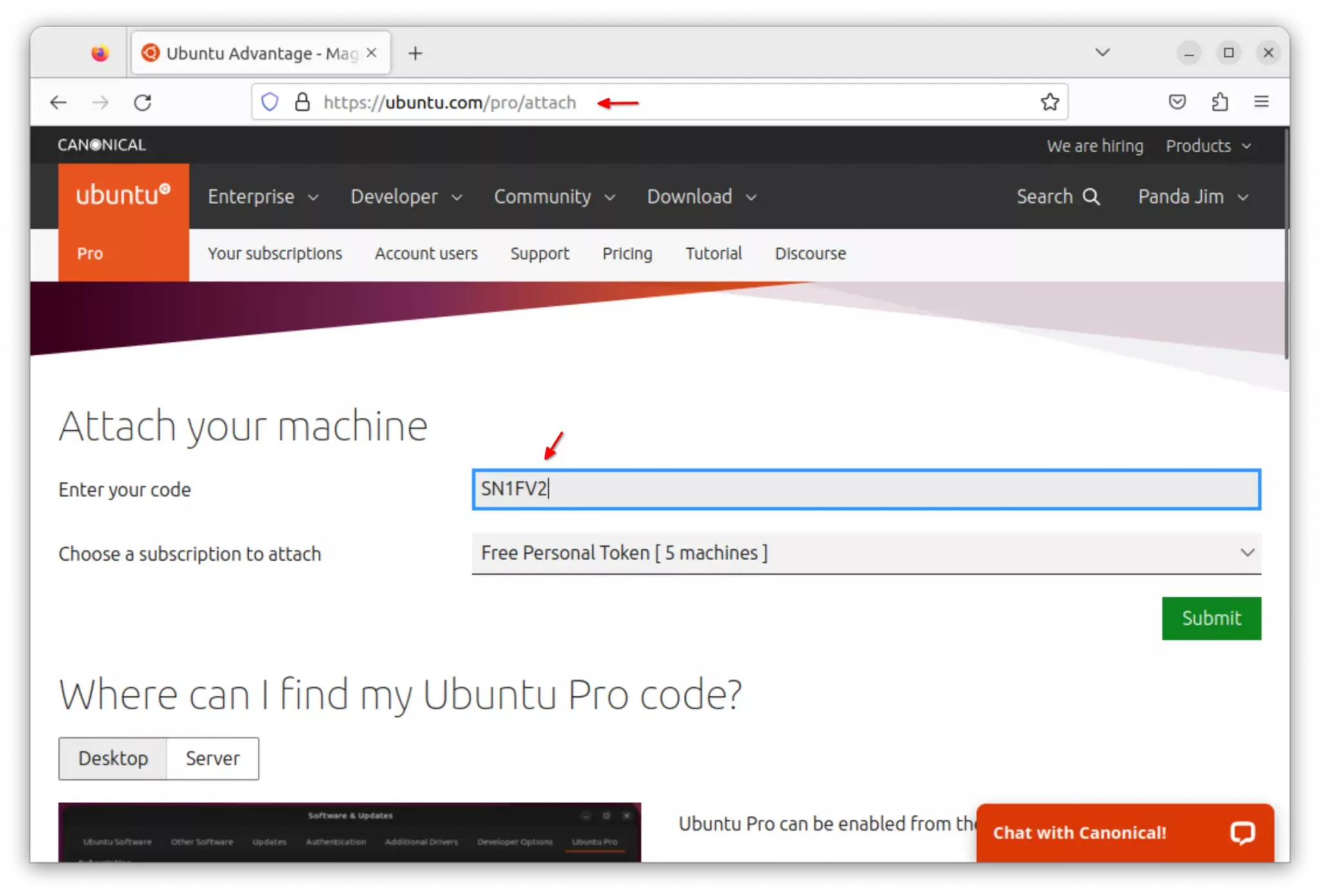Open the Firefox extensions puzzle icon
Screen dimensions: 1320x896
[1219, 102]
